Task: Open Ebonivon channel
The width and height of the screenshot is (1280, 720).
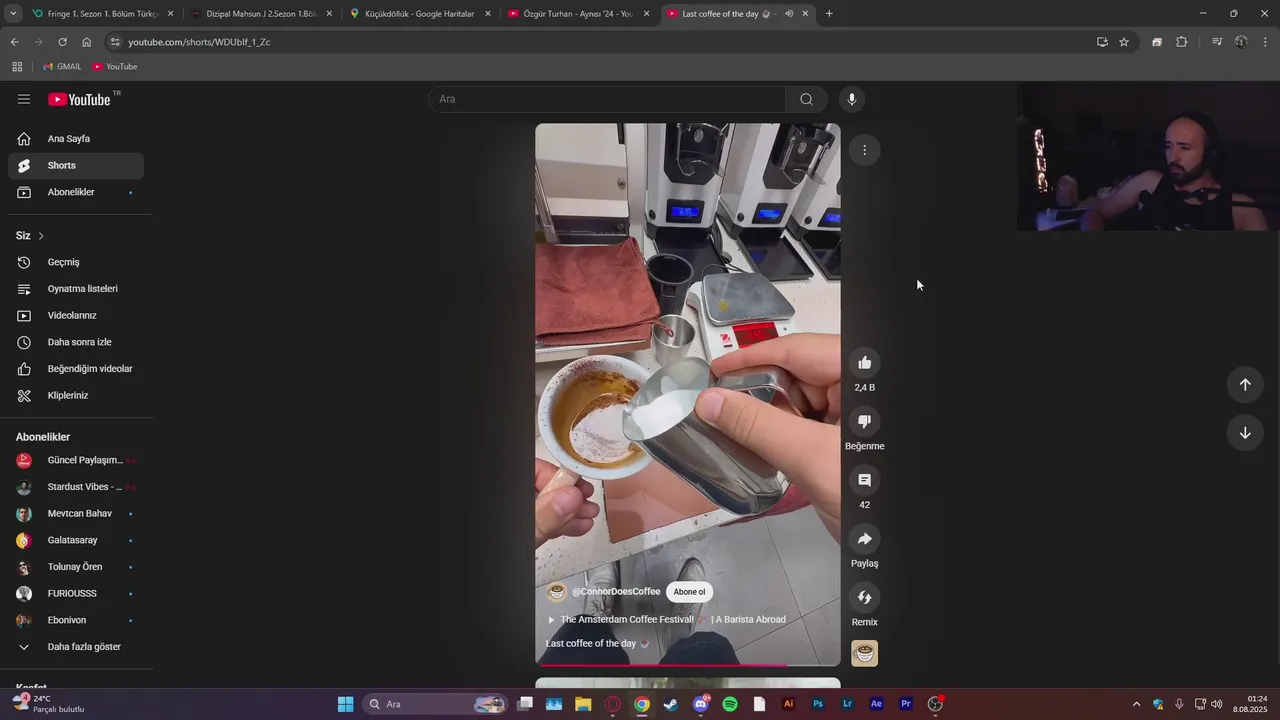Action: [x=76, y=620]
